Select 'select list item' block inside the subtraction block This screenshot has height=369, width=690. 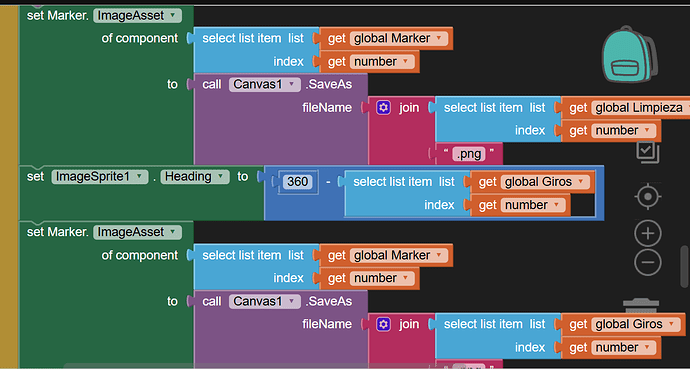(407, 194)
